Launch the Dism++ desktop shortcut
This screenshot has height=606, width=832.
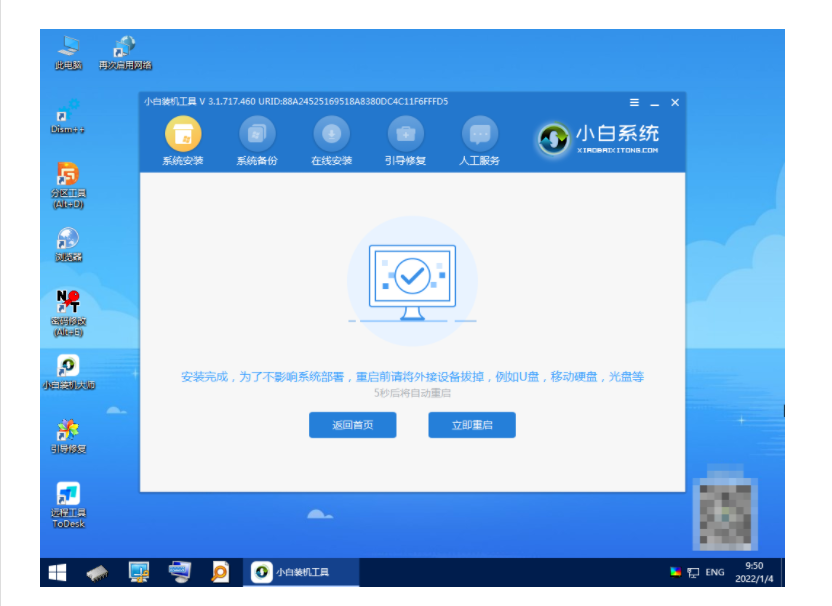coord(68,112)
